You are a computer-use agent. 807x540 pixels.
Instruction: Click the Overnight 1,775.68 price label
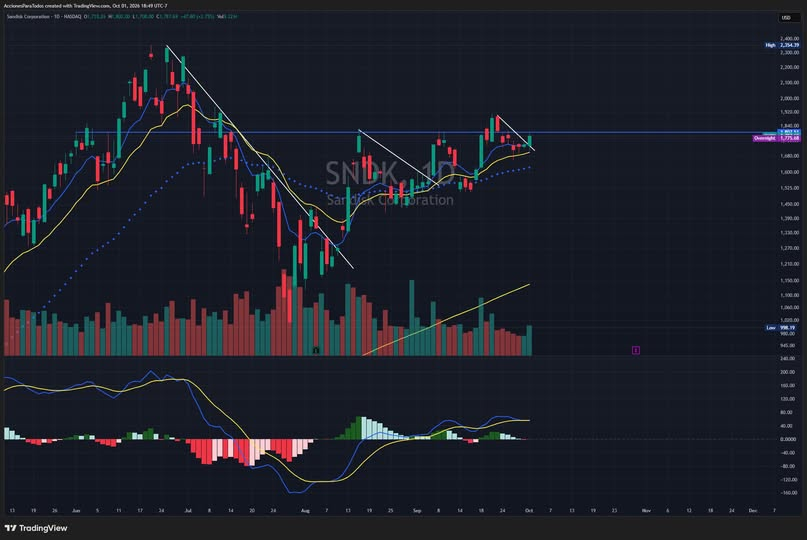[777, 138]
